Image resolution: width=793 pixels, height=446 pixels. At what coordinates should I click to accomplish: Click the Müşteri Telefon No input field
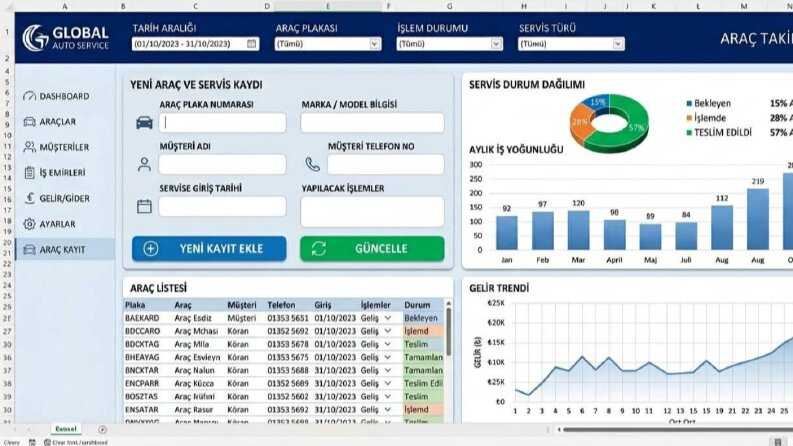386,164
